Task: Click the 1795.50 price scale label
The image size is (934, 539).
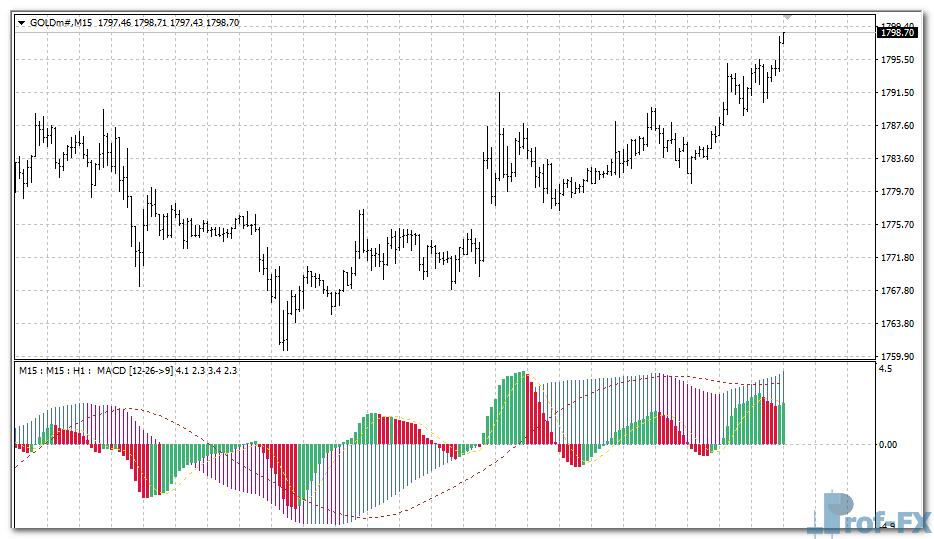Action: (896, 60)
